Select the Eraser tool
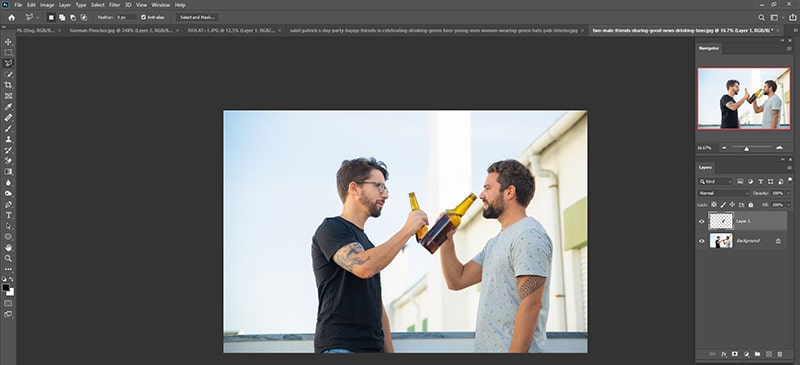Screen dimensions: 800x365 pyautogui.click(x=8, y=161)
